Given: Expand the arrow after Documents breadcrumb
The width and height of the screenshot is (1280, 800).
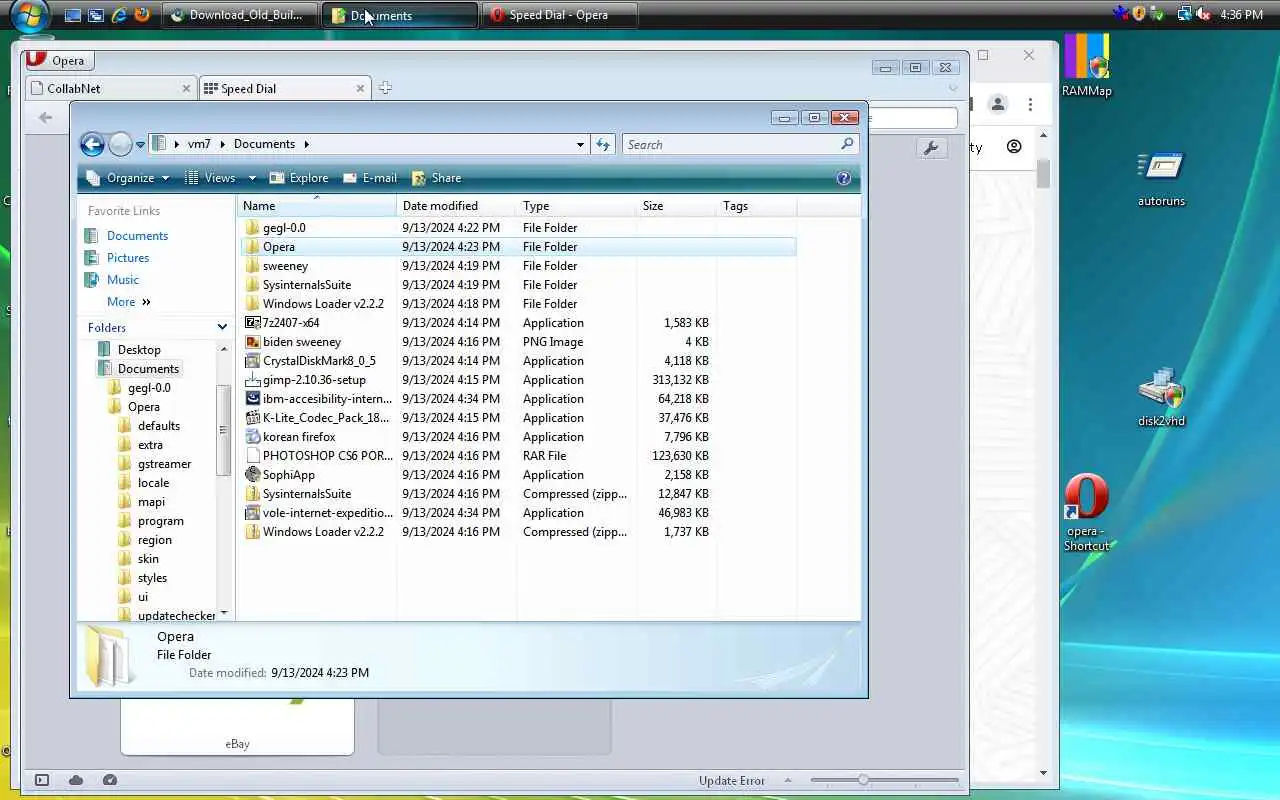Looking at the screenshot, I should [306, 144].
